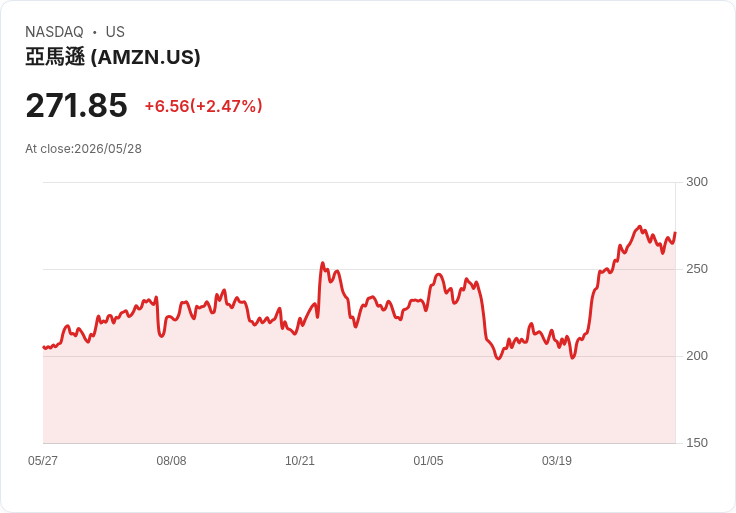Click the 250 horizontal gridline
This screenshot has height=513, width=736.
[359, 269]
